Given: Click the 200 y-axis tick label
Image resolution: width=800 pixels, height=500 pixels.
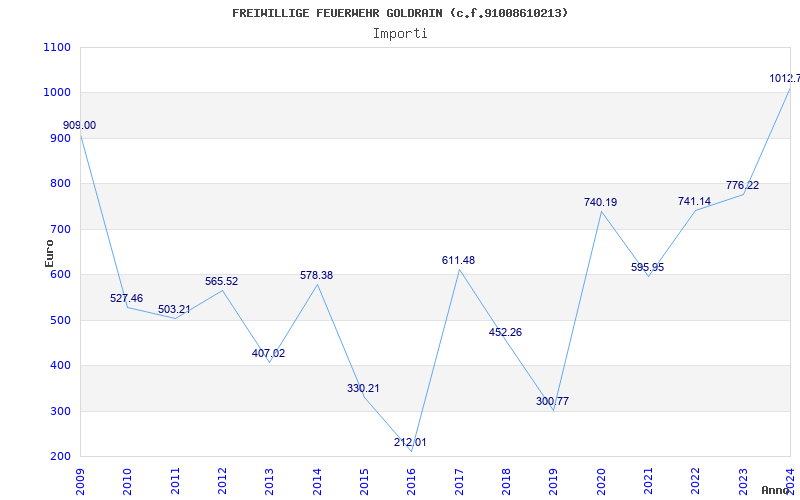Looking at the screenshot, I should pyautogui.click(x=60, y=457).
